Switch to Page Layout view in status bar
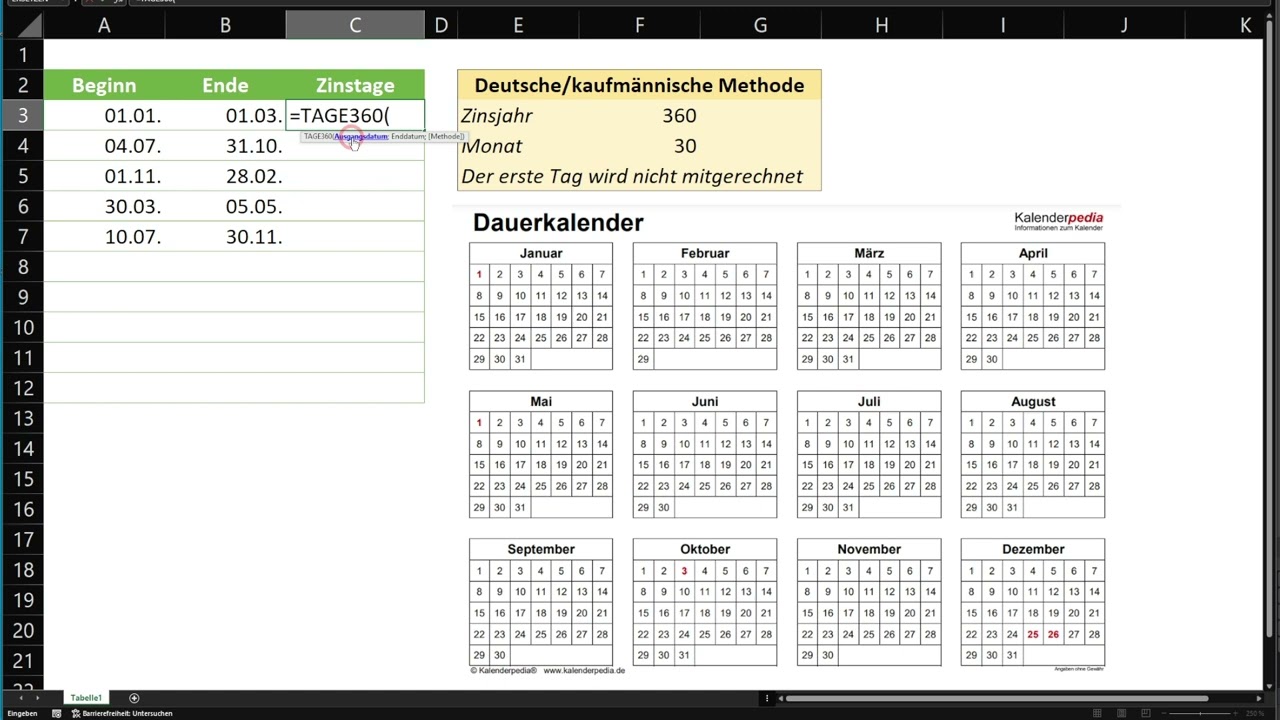 pos(1121,713)
